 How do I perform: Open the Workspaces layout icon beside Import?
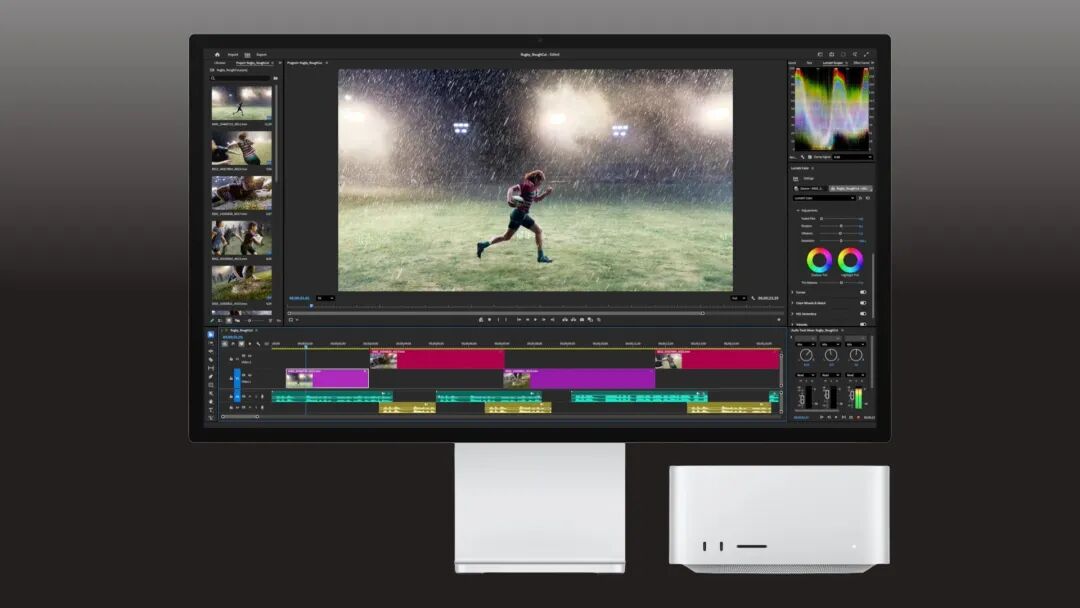[x=247, y=54]
